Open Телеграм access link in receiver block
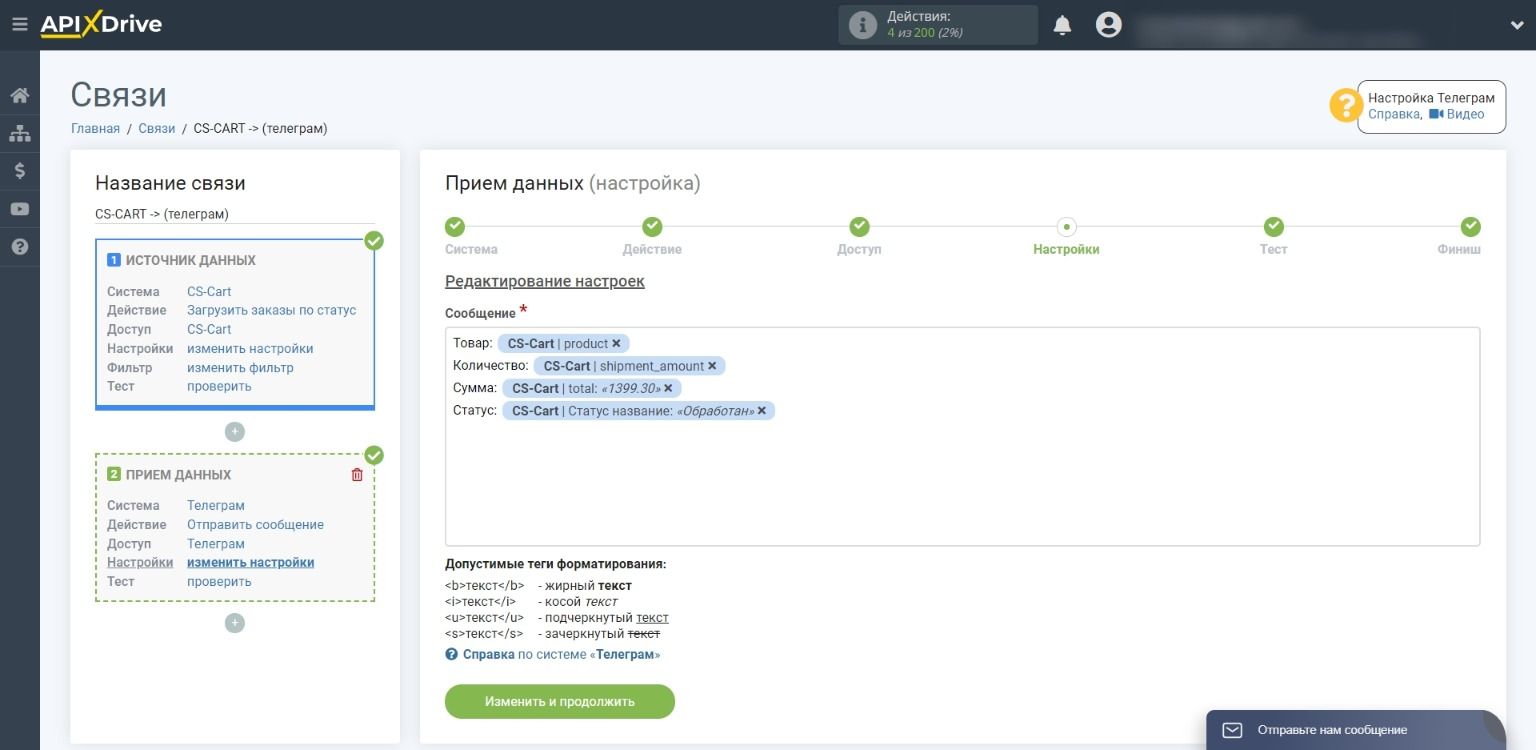1536x750 pixels. click(x=216, y=544)
